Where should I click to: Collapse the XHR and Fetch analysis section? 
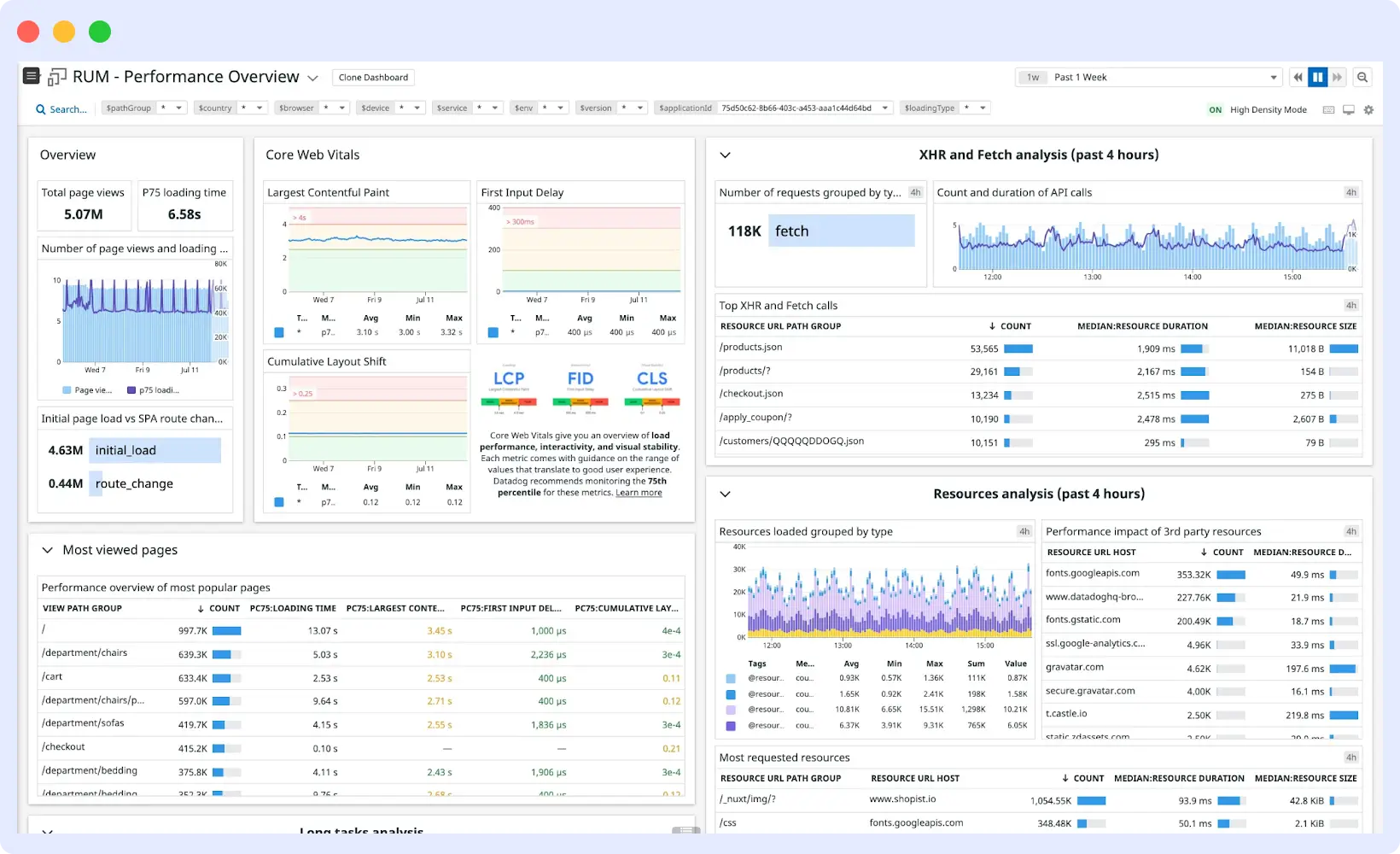click(725, 155)
